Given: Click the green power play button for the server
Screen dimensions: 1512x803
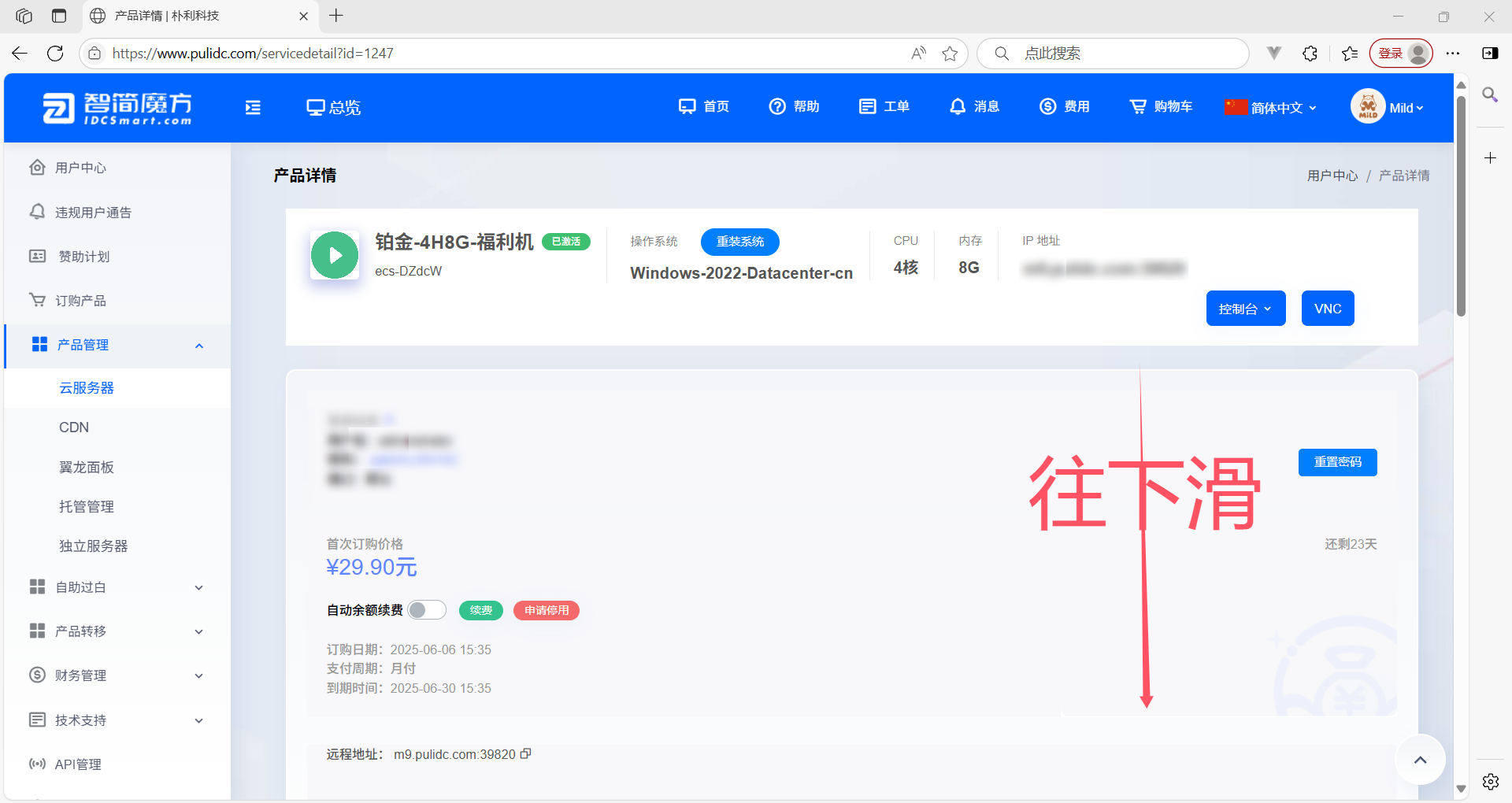Looking at the screenshot, I should 335,255.
